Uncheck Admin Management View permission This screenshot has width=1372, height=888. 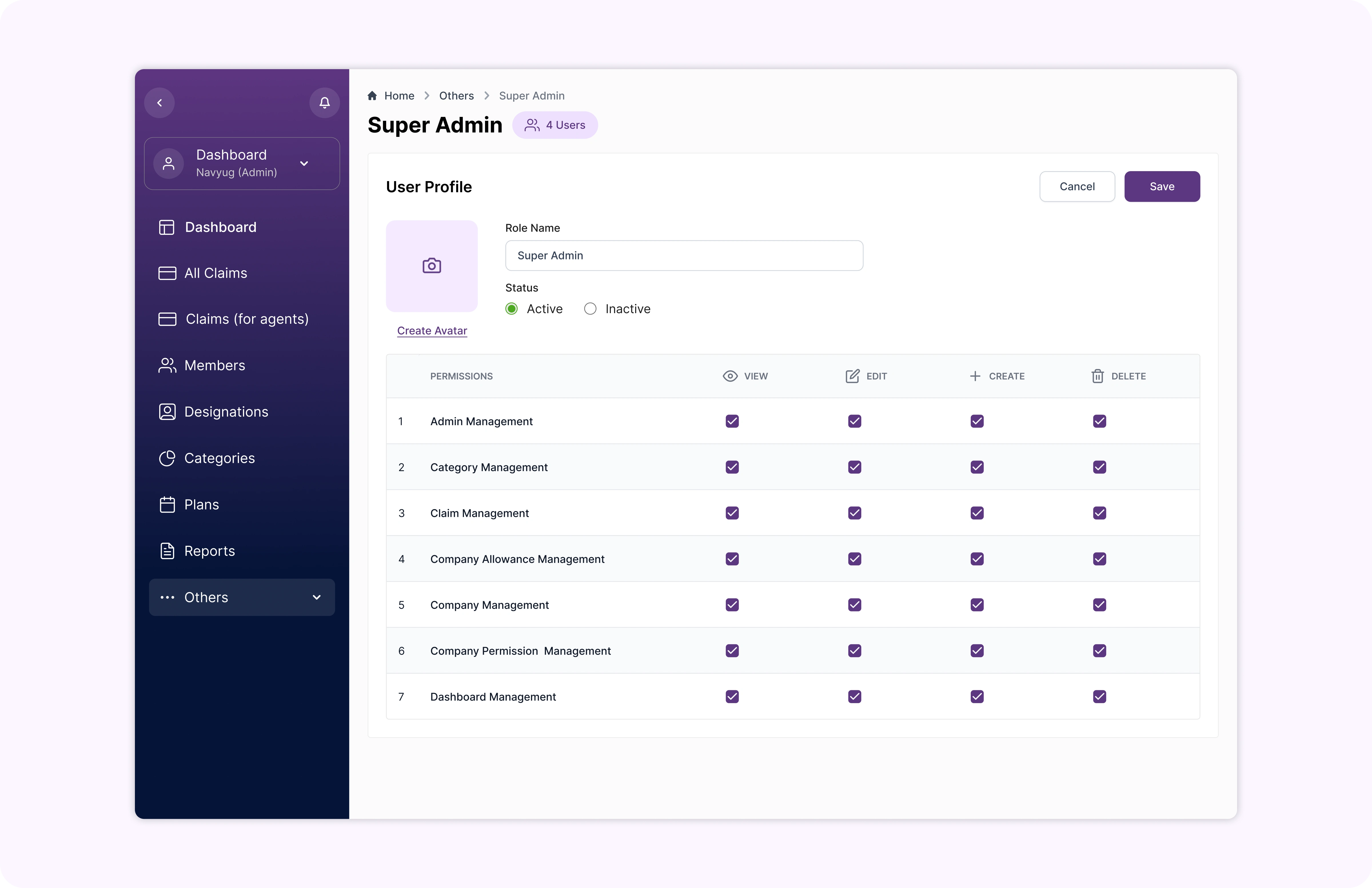click(732, 421)
